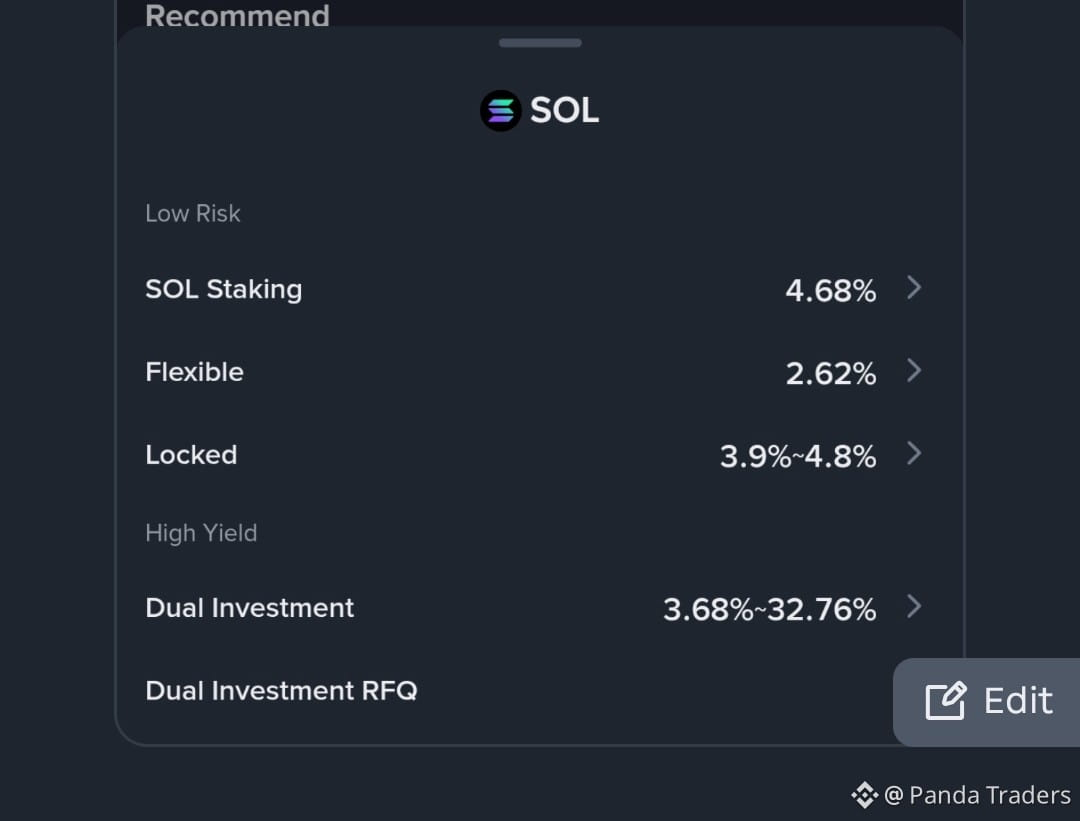This screenshot has height=821, width=1080.
Task: Click the 2.62% flexible rate
Action: (831, 373)
